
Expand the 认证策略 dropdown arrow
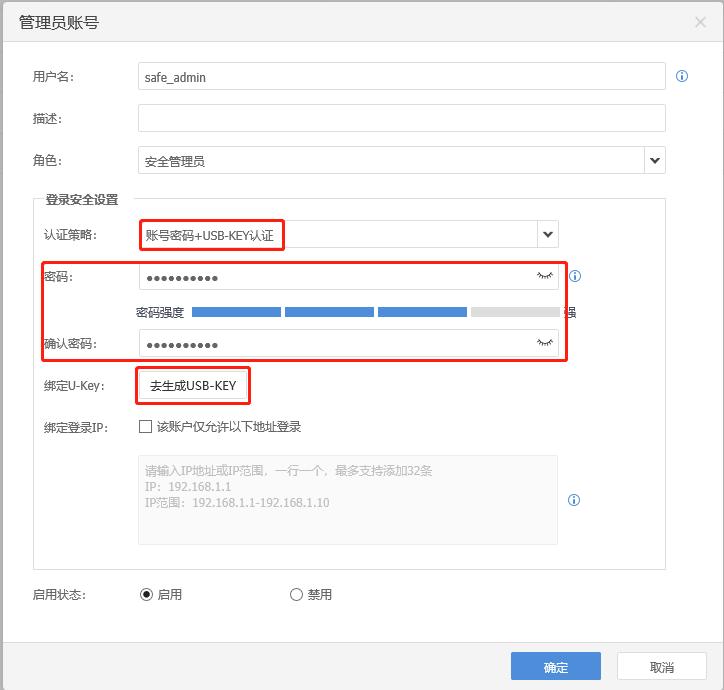point(548,234)
